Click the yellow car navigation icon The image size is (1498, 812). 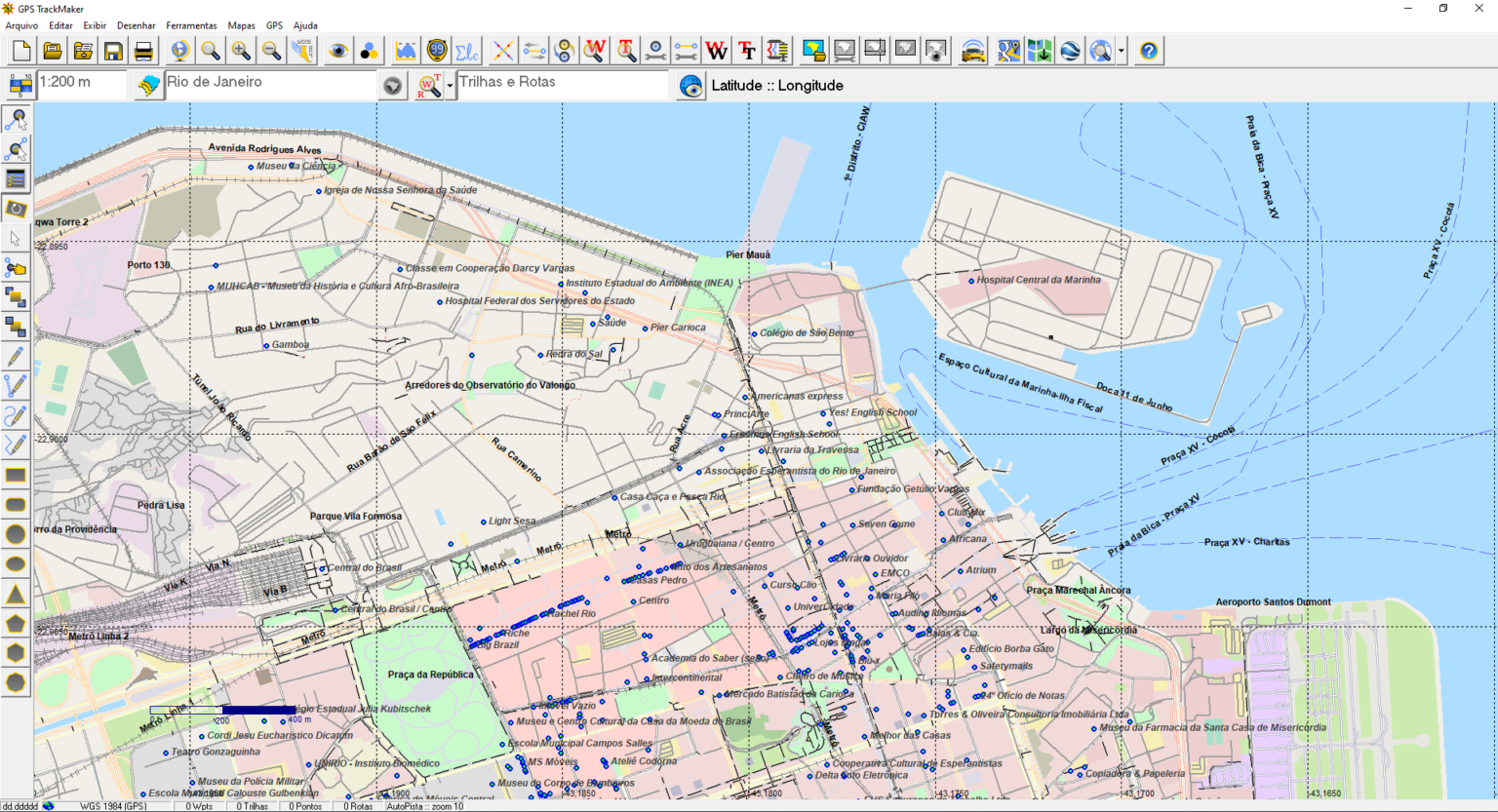pyautogui.click(x=972, y=51)
